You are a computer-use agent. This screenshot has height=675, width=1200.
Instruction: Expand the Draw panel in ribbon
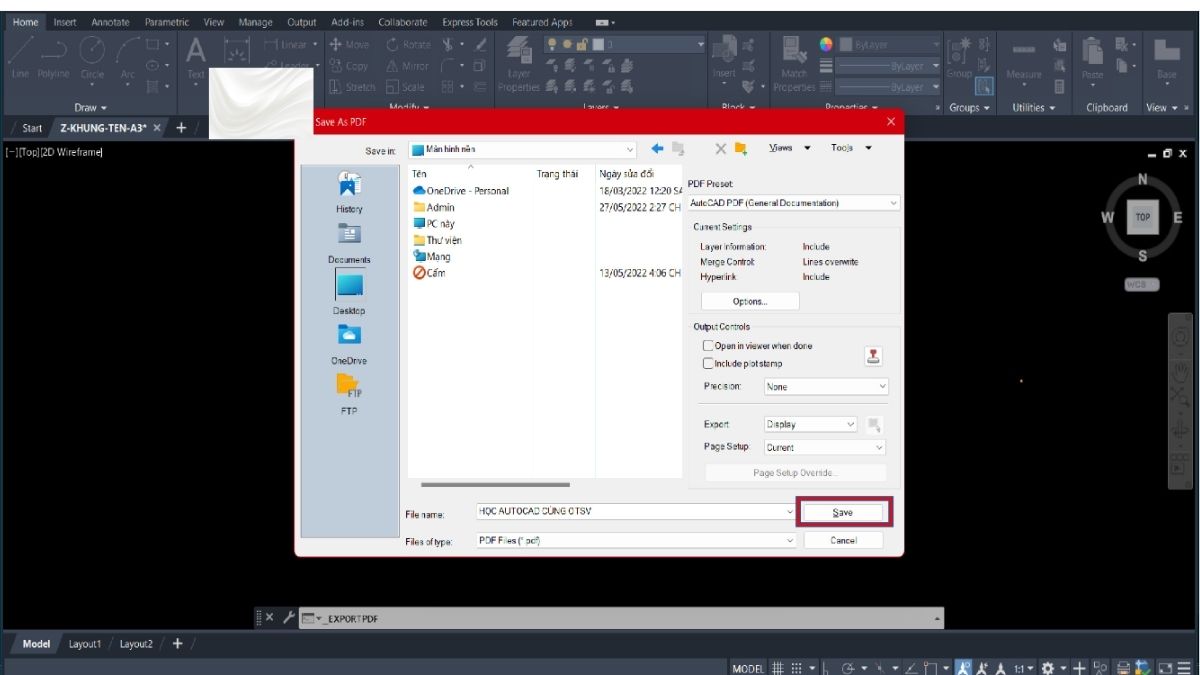coord(91,108)
